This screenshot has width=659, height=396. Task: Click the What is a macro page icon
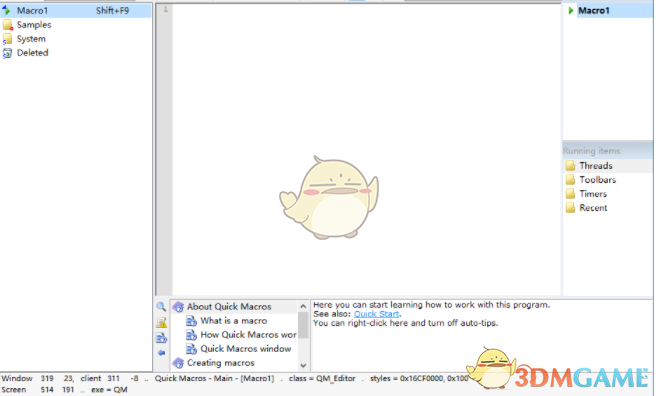(191, 321)
